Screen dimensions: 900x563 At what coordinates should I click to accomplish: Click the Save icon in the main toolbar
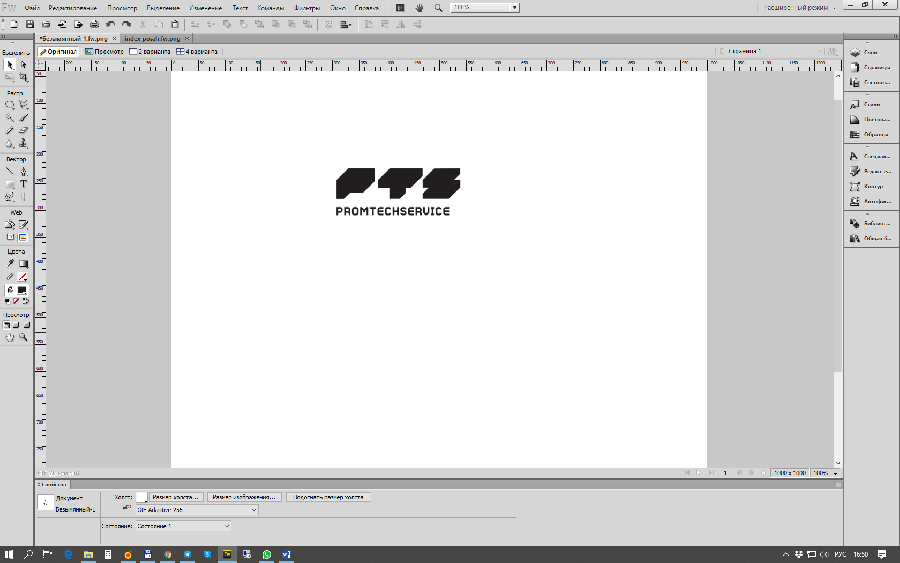tap(30, 23)
